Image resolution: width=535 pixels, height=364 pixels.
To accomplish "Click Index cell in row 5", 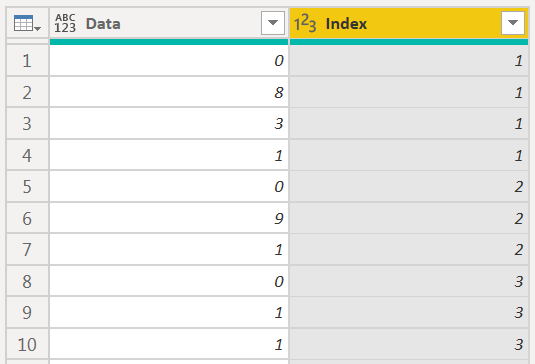I will 409,187.
